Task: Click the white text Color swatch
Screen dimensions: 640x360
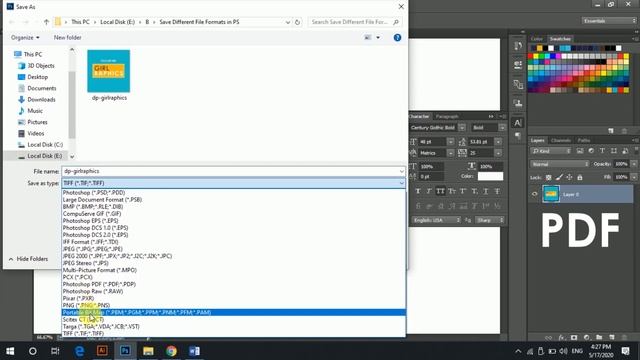Action: coord(490,176)
